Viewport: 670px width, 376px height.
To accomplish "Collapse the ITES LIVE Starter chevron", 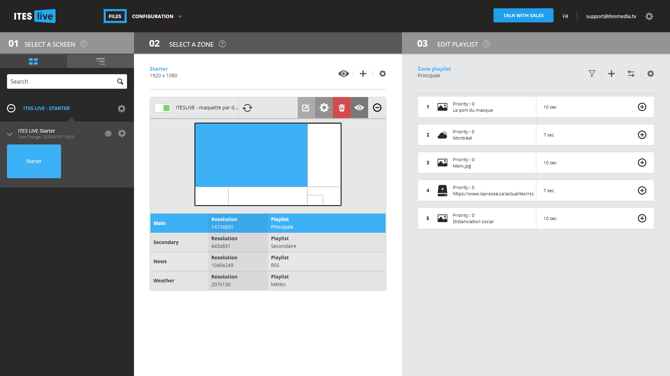I will click(x=10, y=134).
